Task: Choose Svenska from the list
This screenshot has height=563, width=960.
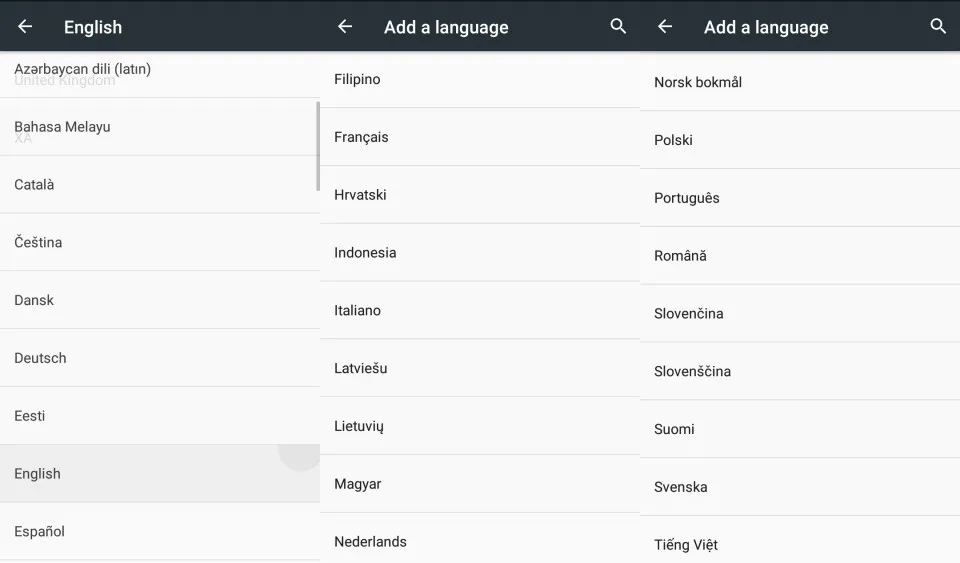Action: (x=800, y=487)
